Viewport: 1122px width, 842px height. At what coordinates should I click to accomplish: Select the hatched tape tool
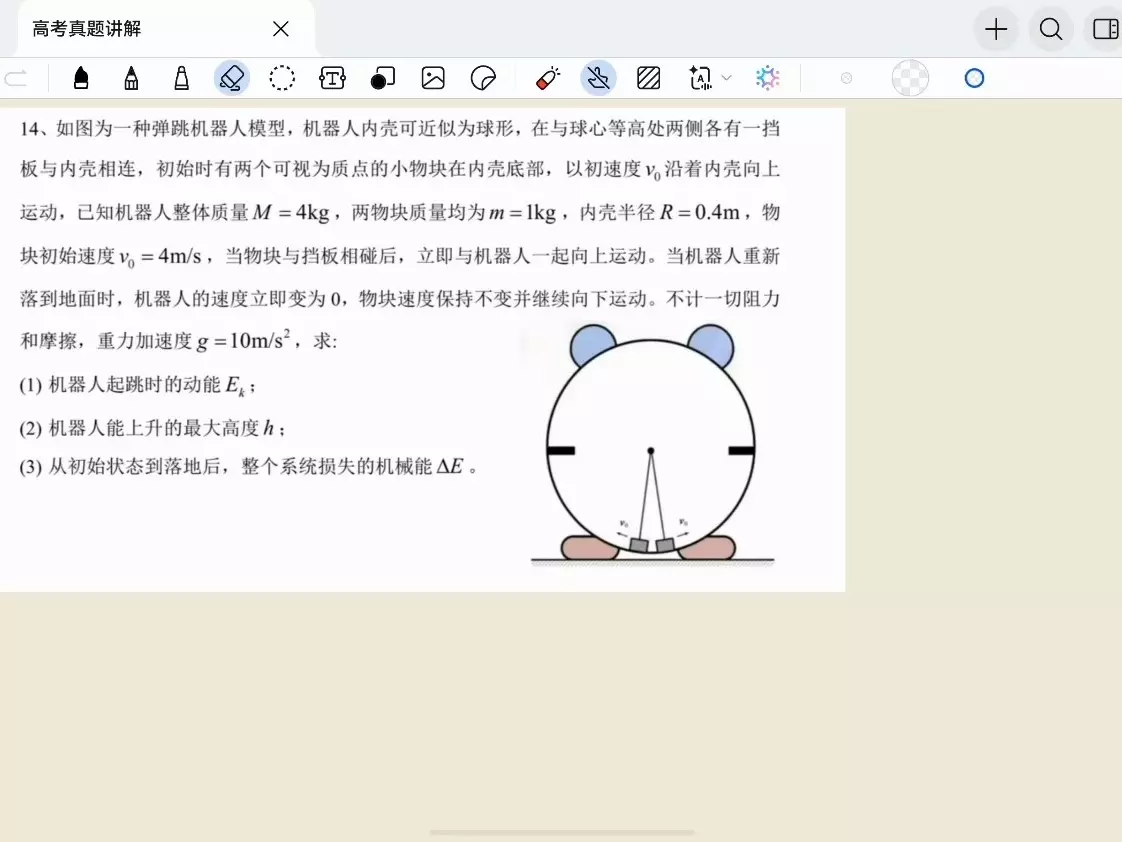(648, 78)
